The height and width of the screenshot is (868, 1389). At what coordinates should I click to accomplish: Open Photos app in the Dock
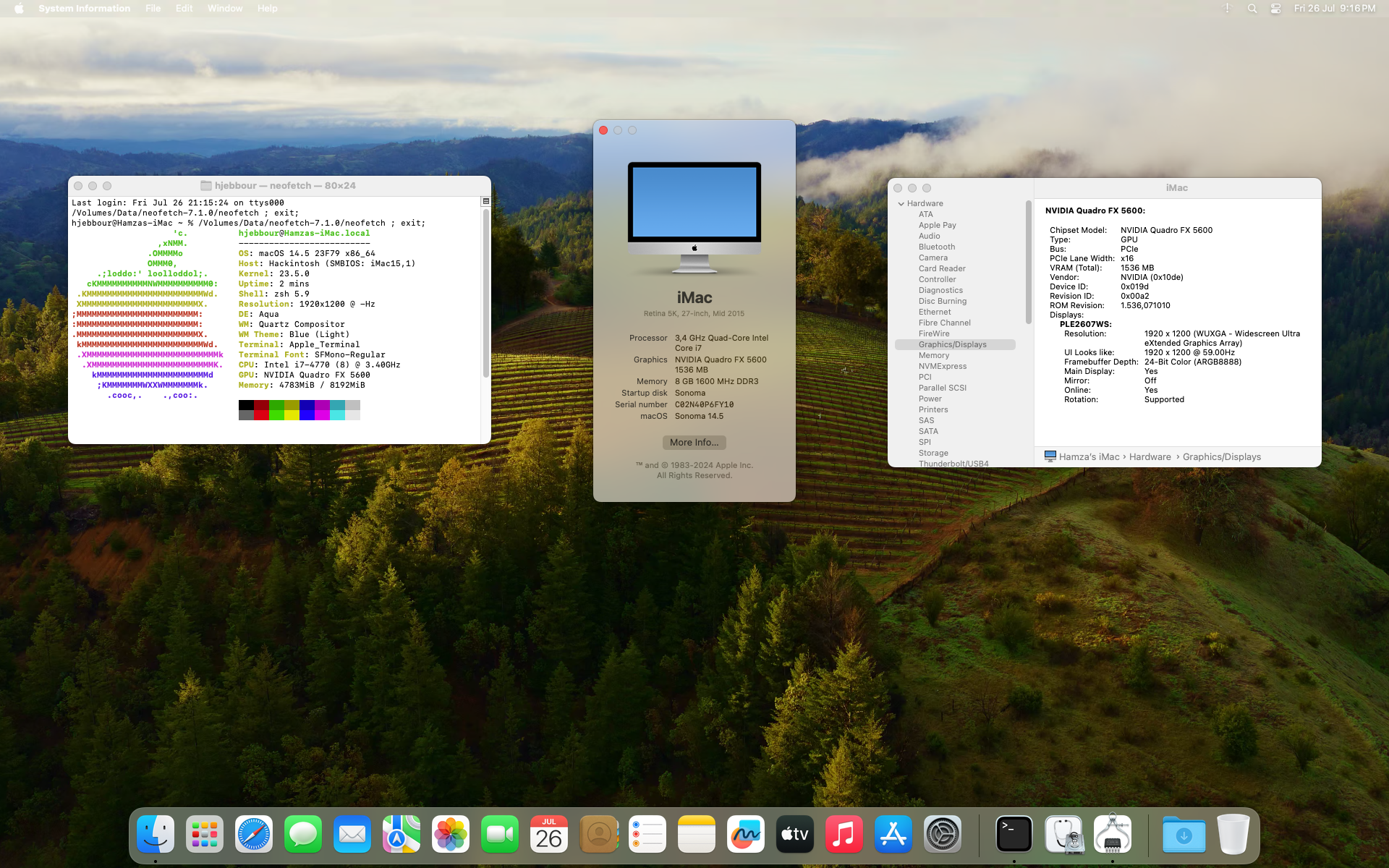451,835
